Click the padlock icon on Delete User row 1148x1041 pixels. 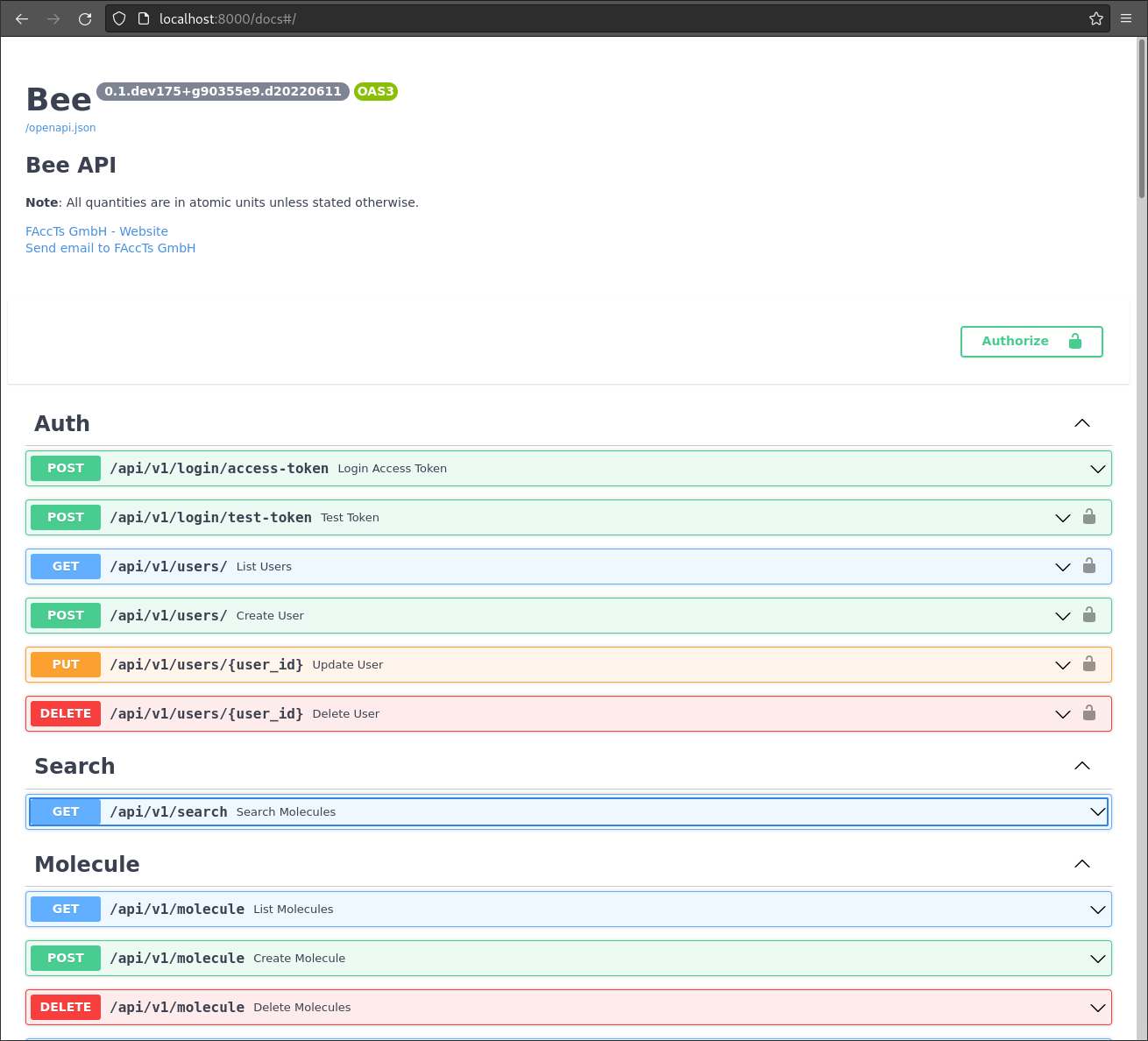(1089, 713)
